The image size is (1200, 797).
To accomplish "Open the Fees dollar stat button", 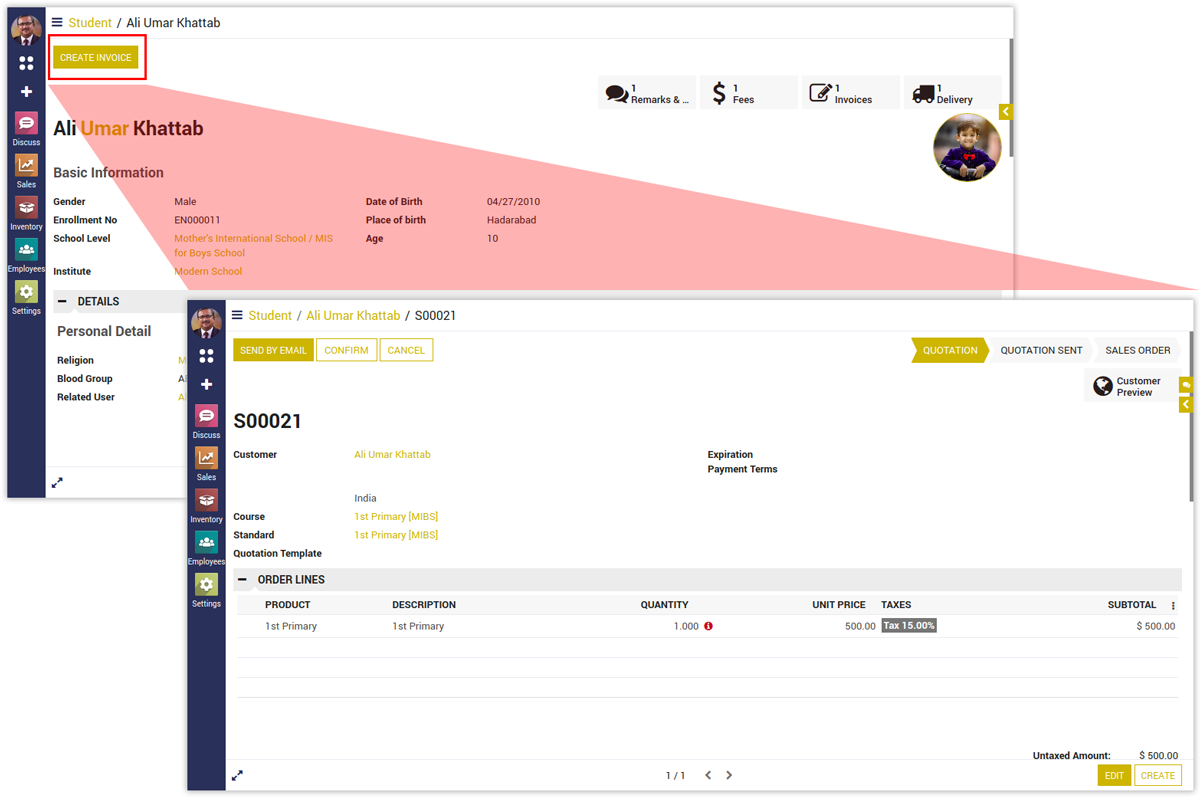I will (x=748, y=93).
